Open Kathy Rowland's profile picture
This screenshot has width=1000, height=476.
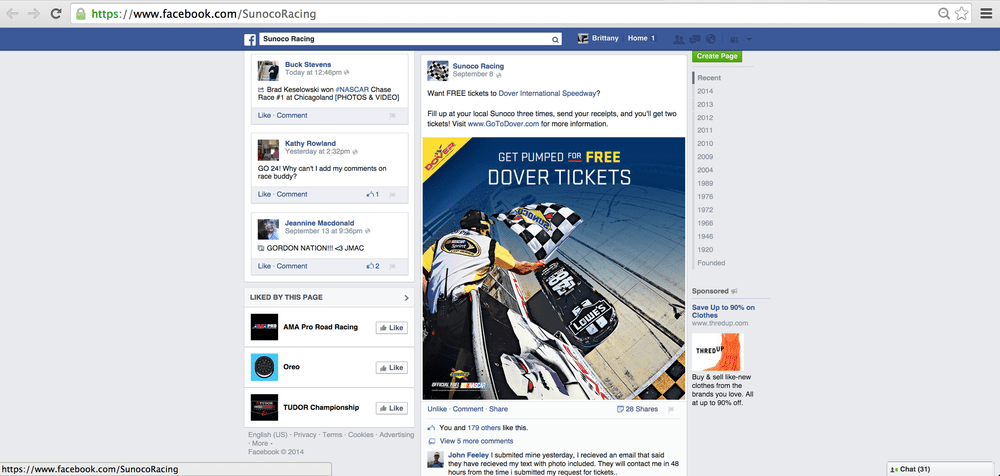tap(268, 150)
